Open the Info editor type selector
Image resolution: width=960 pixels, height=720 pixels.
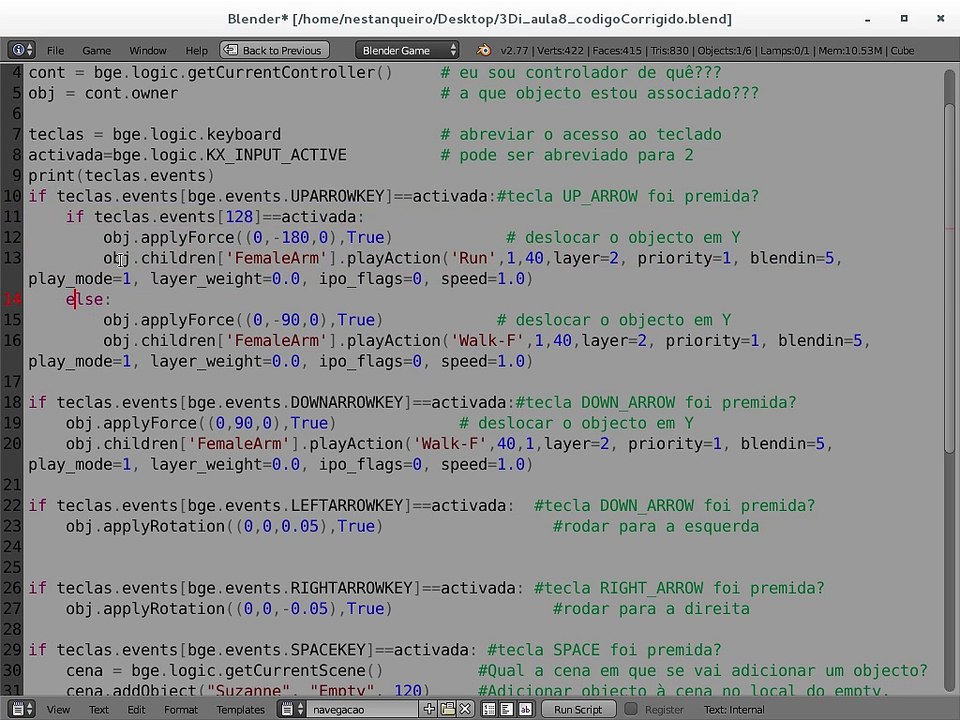21,50
